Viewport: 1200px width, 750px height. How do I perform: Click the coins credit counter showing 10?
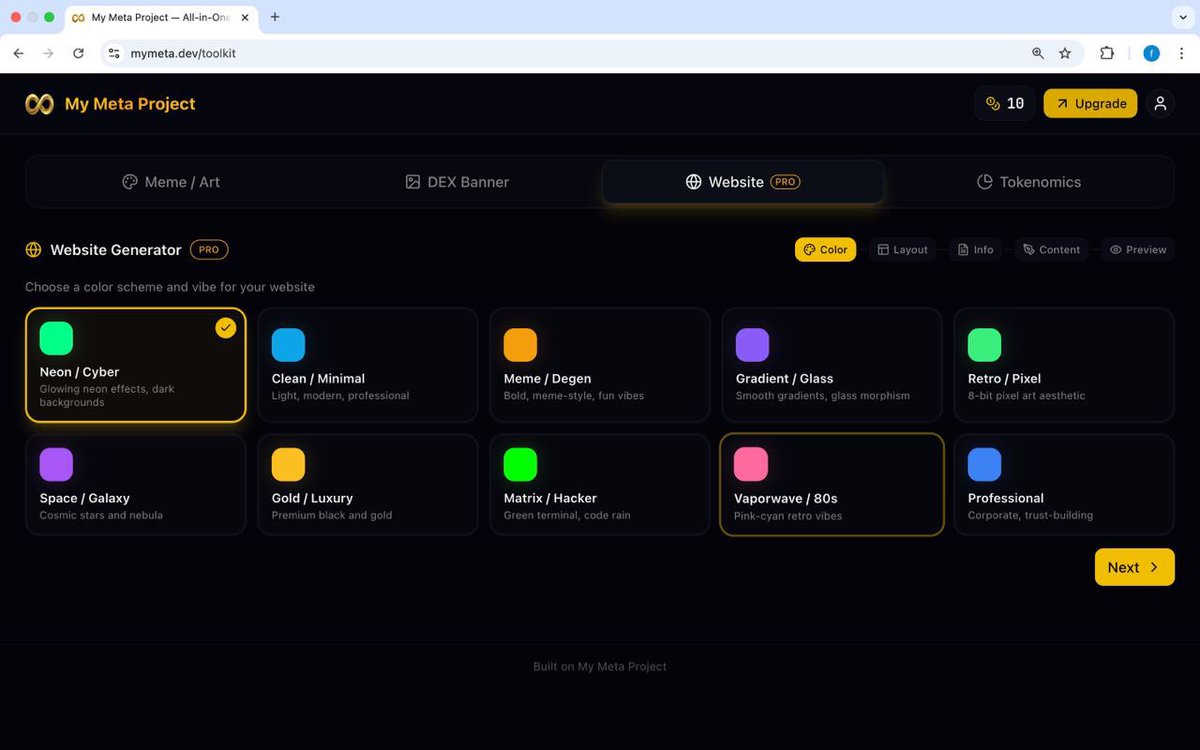1005,103
